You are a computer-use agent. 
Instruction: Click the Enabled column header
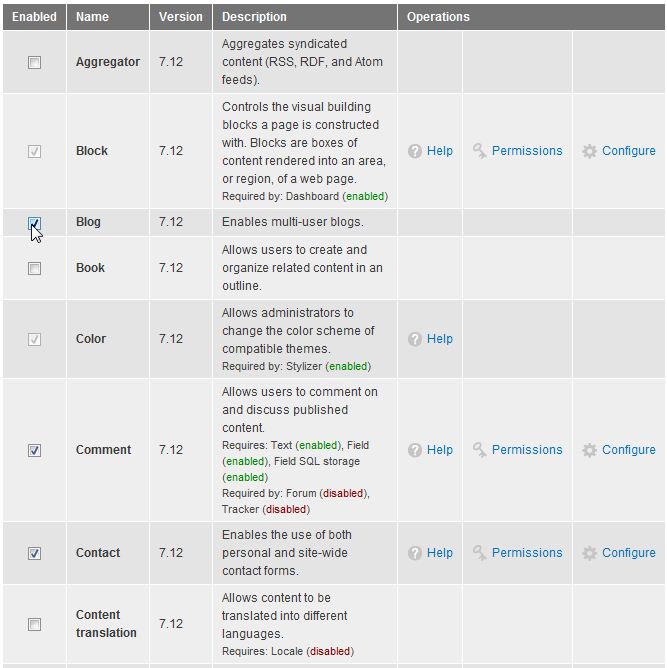tap(34, 17)
